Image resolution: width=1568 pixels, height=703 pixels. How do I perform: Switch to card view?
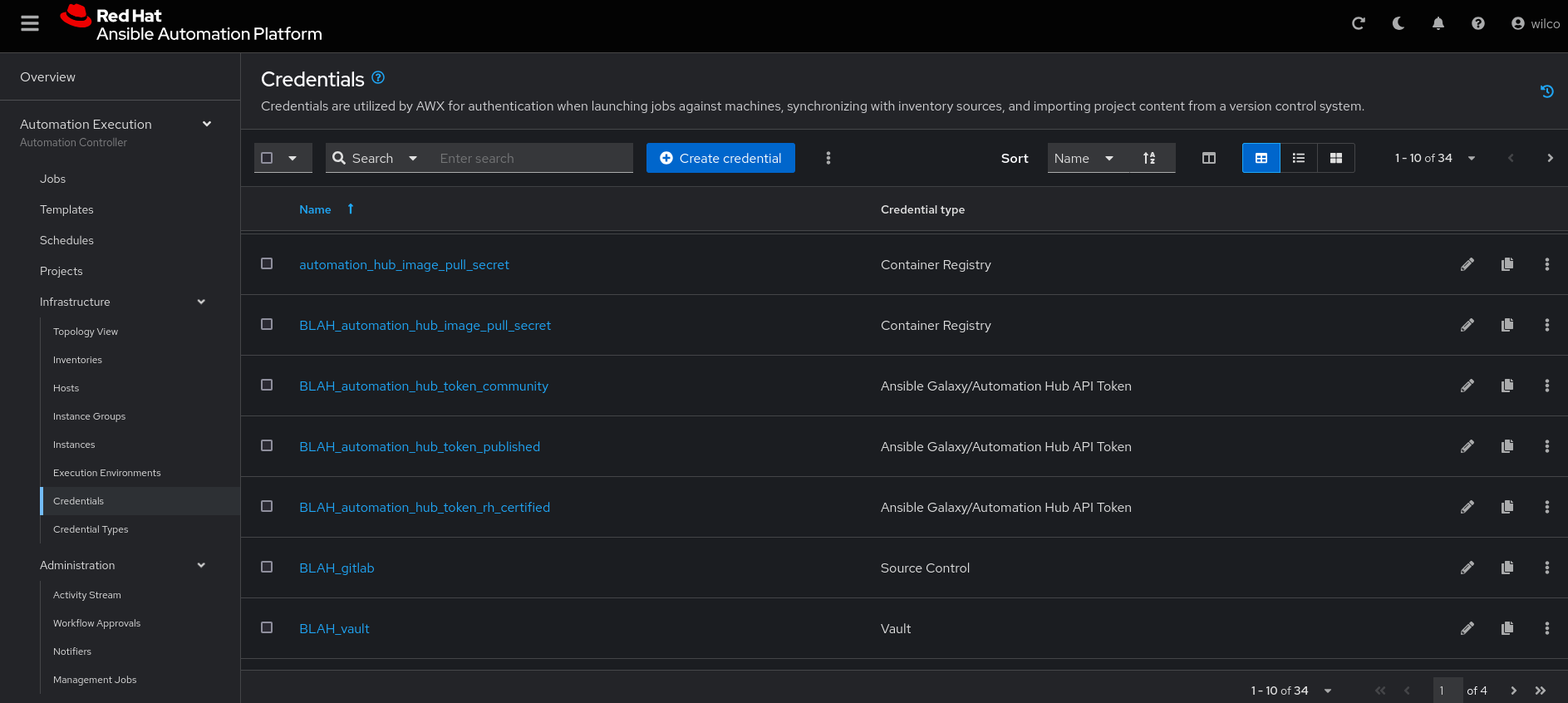click(1336, 158)
